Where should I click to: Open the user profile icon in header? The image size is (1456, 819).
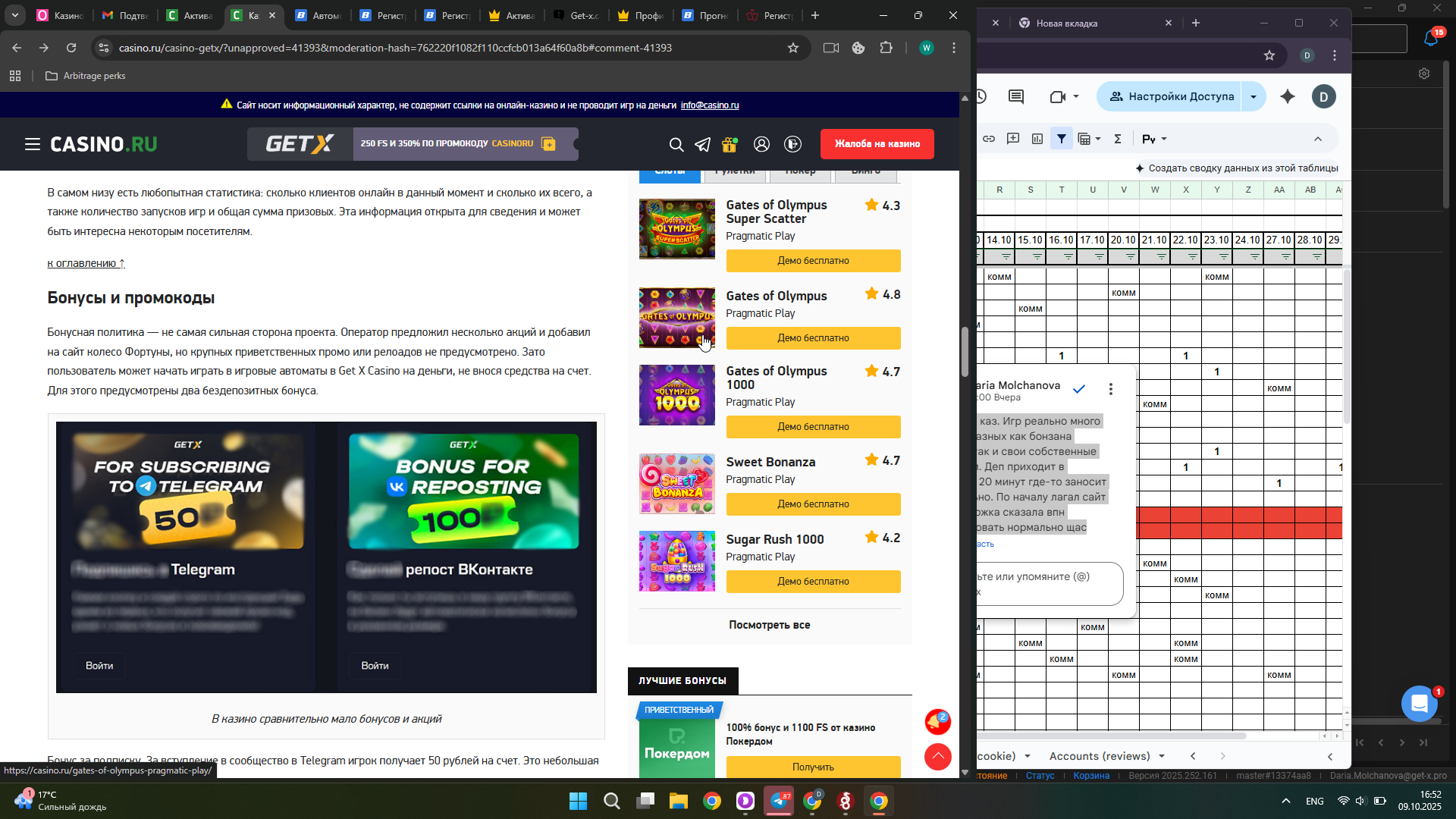pos(761,144)
